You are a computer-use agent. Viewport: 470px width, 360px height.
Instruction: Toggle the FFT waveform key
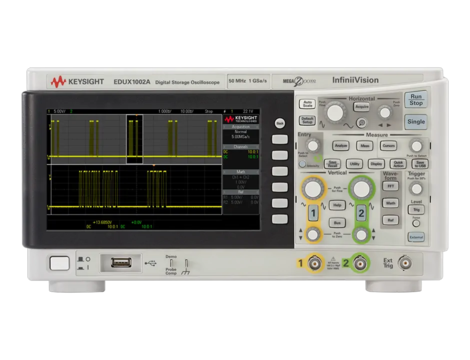(390, 186)
